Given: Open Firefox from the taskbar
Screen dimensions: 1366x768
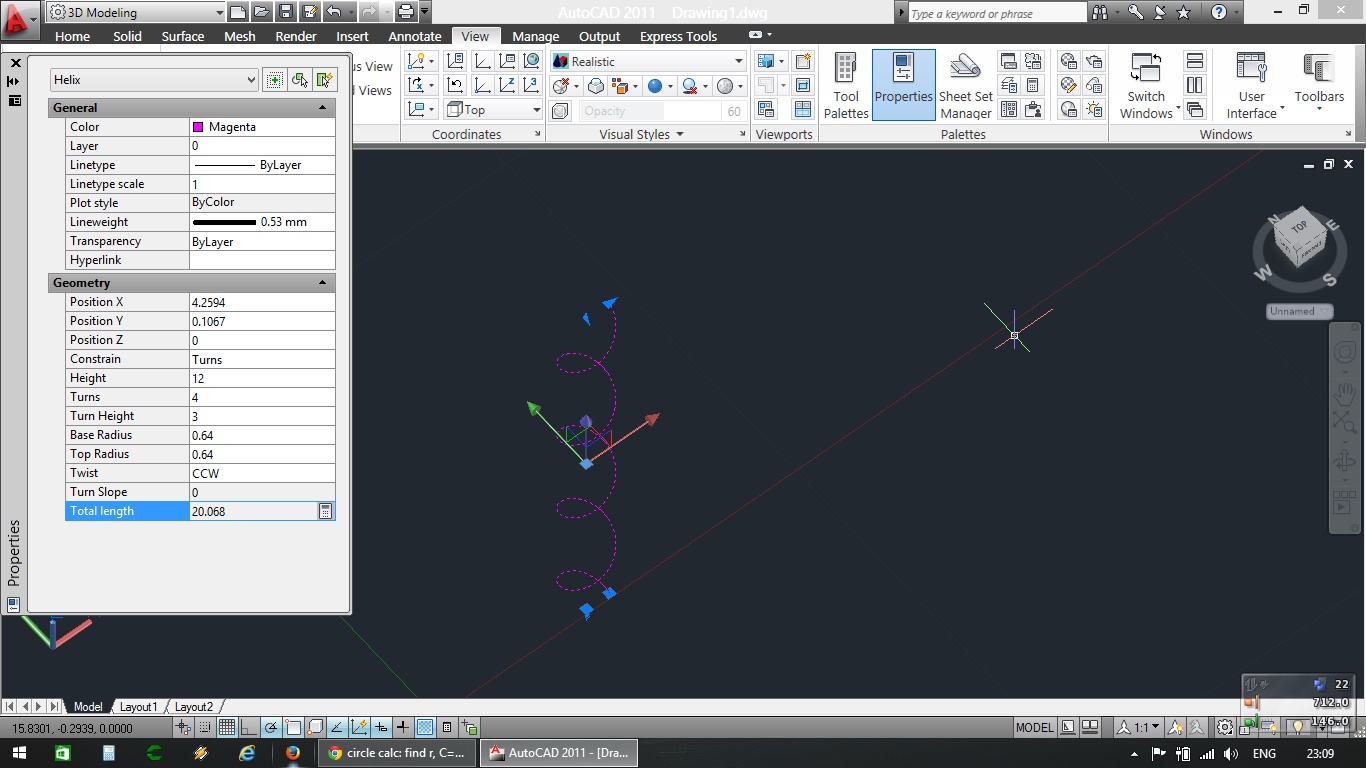Looking at the screenshot, I should point(293,753).
